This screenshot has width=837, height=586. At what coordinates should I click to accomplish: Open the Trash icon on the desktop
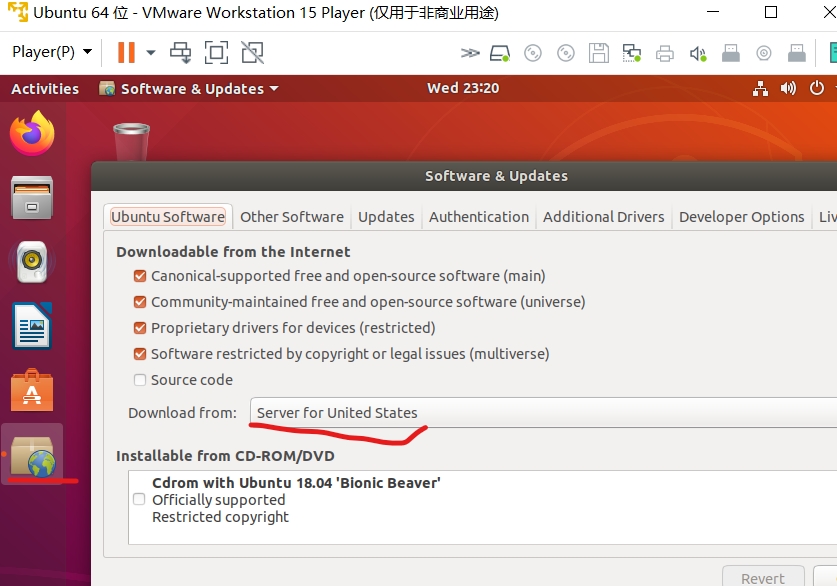click(131, 141)
